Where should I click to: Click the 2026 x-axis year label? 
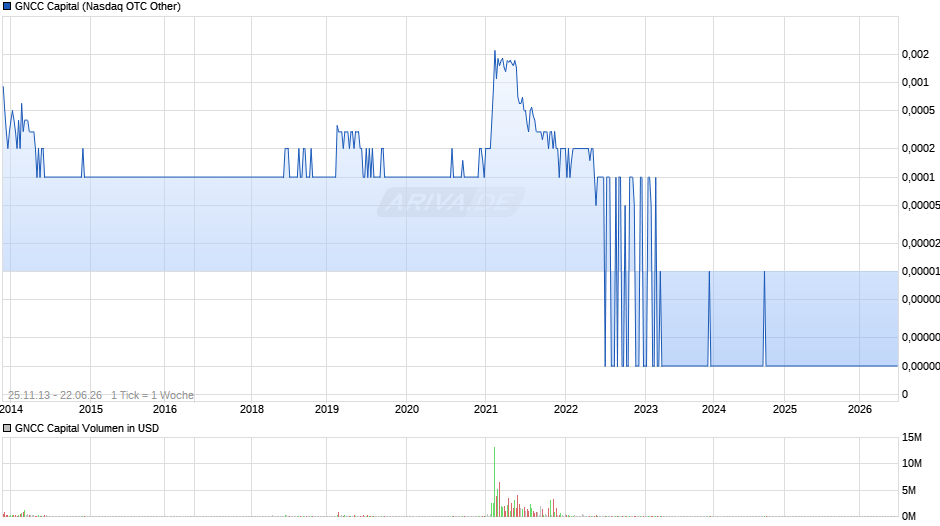[860, 409]
